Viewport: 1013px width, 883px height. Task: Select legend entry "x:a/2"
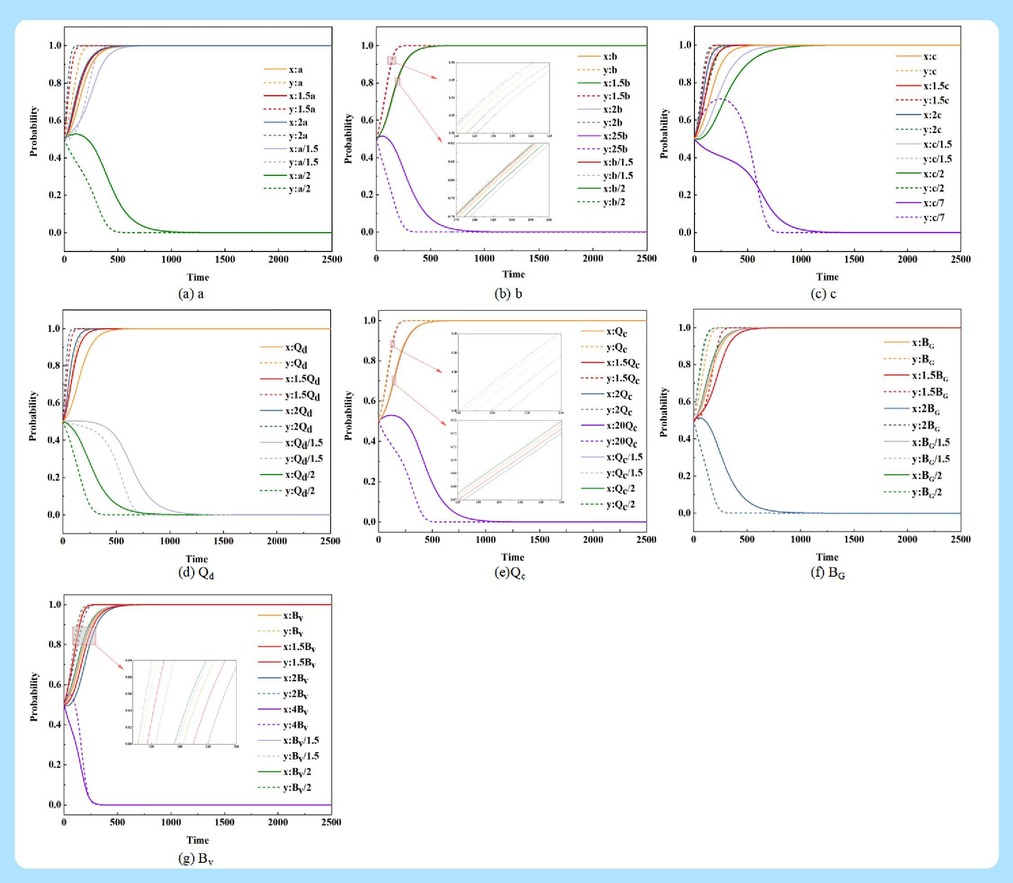pos(287,176)
